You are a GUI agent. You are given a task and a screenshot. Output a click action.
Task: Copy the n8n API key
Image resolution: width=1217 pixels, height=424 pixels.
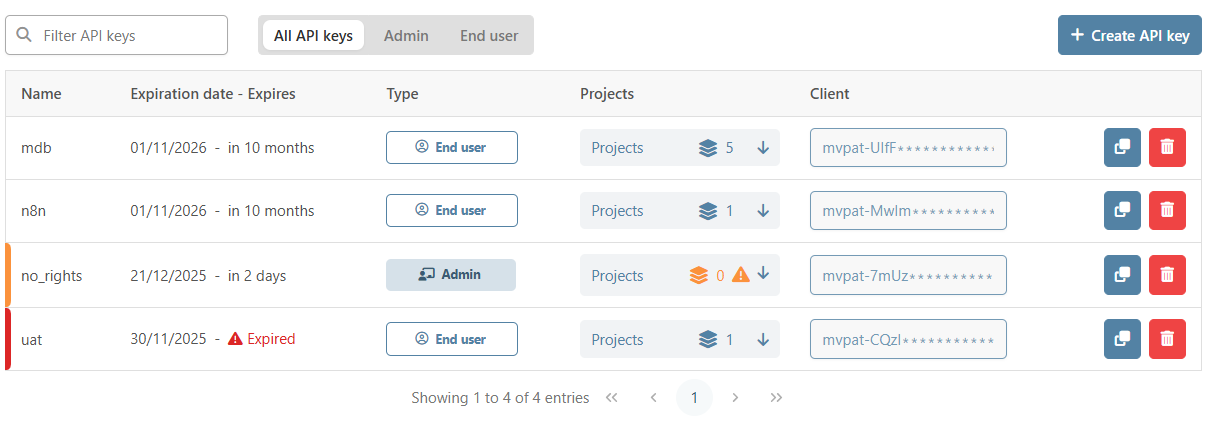(x=1122, y=211)
